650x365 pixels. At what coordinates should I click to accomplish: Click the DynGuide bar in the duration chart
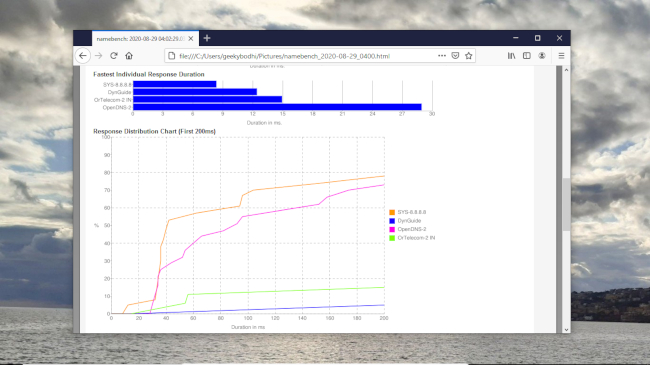click(x=195, y=92)
